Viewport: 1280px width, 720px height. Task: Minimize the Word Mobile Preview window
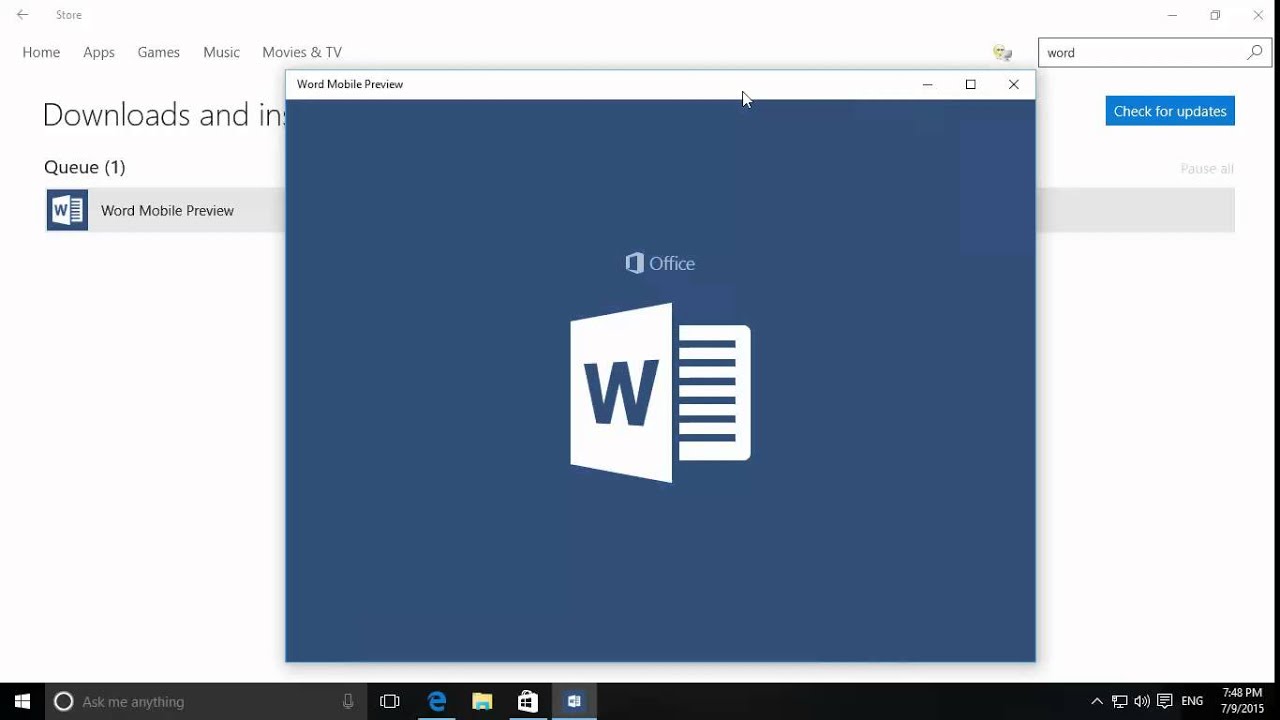[927, 84]
